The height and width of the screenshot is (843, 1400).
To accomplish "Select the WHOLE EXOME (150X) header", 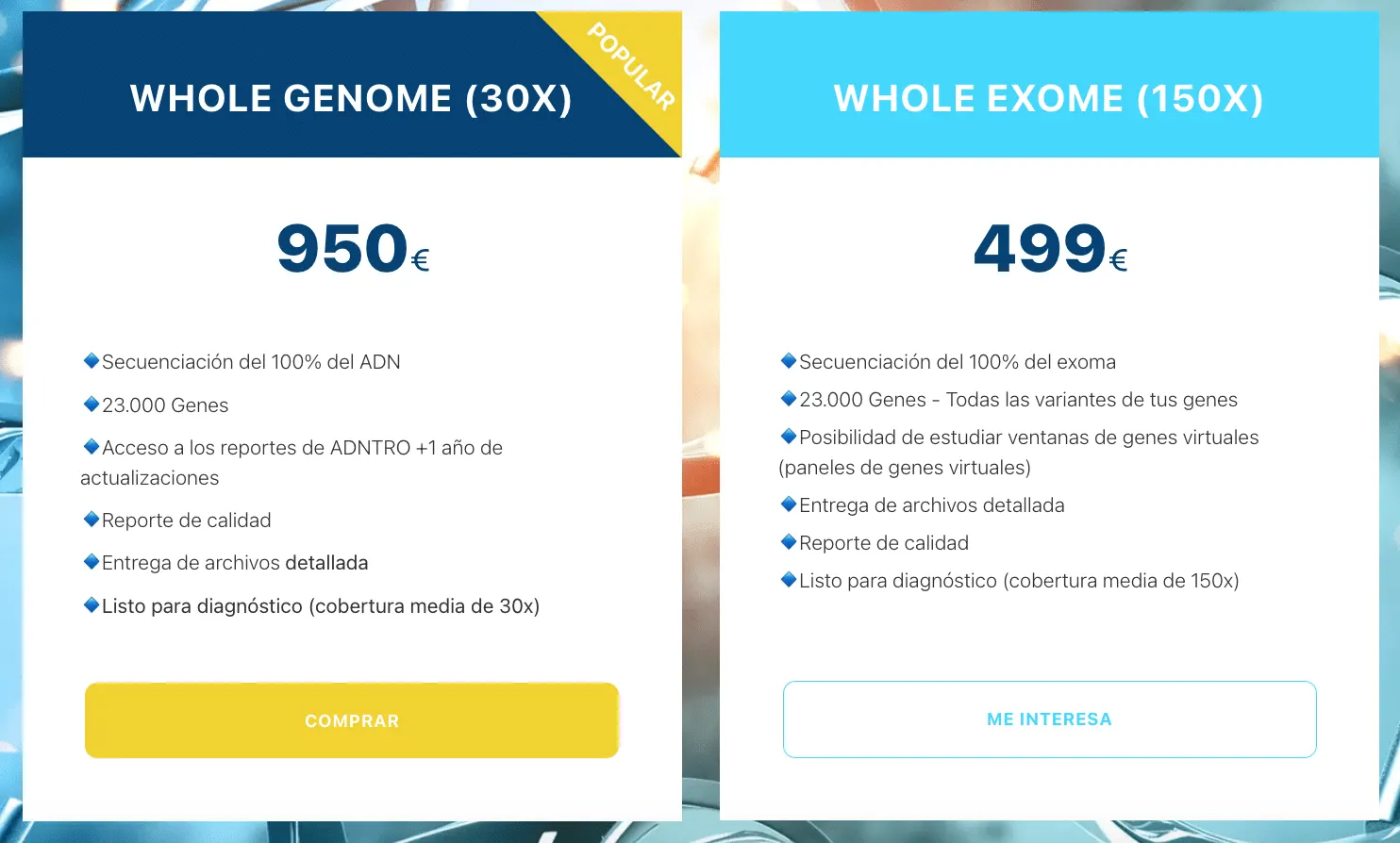I will [1048, 98].
